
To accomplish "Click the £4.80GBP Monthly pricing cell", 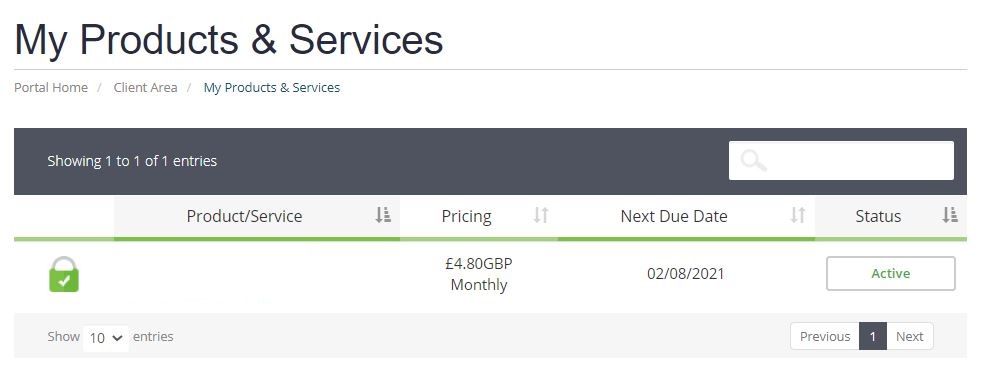I will click(479, 274).
